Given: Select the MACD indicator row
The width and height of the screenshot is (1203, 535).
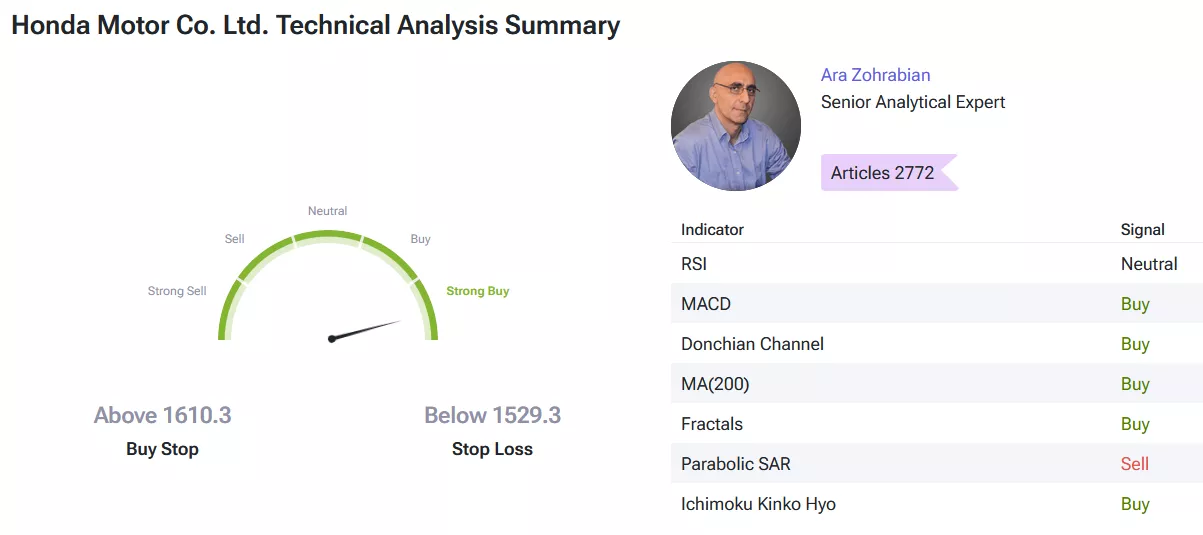Looking at the screenshot, I should [936, 304].
